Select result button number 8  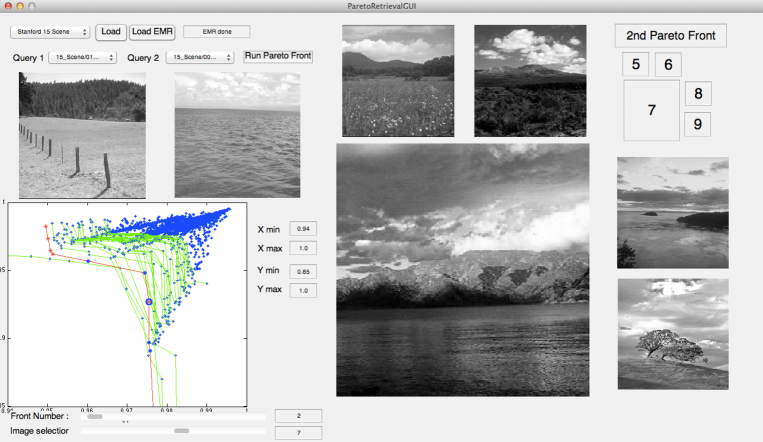pos(698,94)
